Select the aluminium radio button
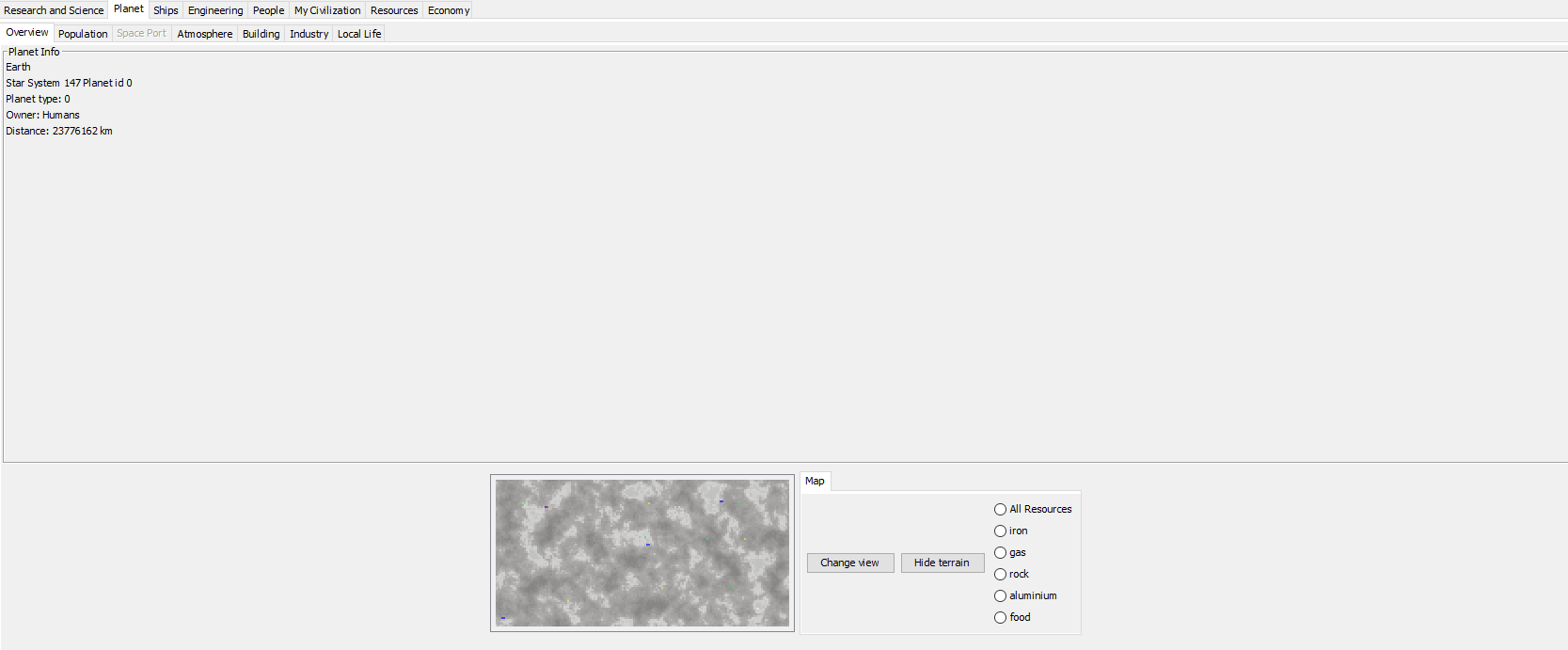The image size is (1568, 650). point(1025,595)
